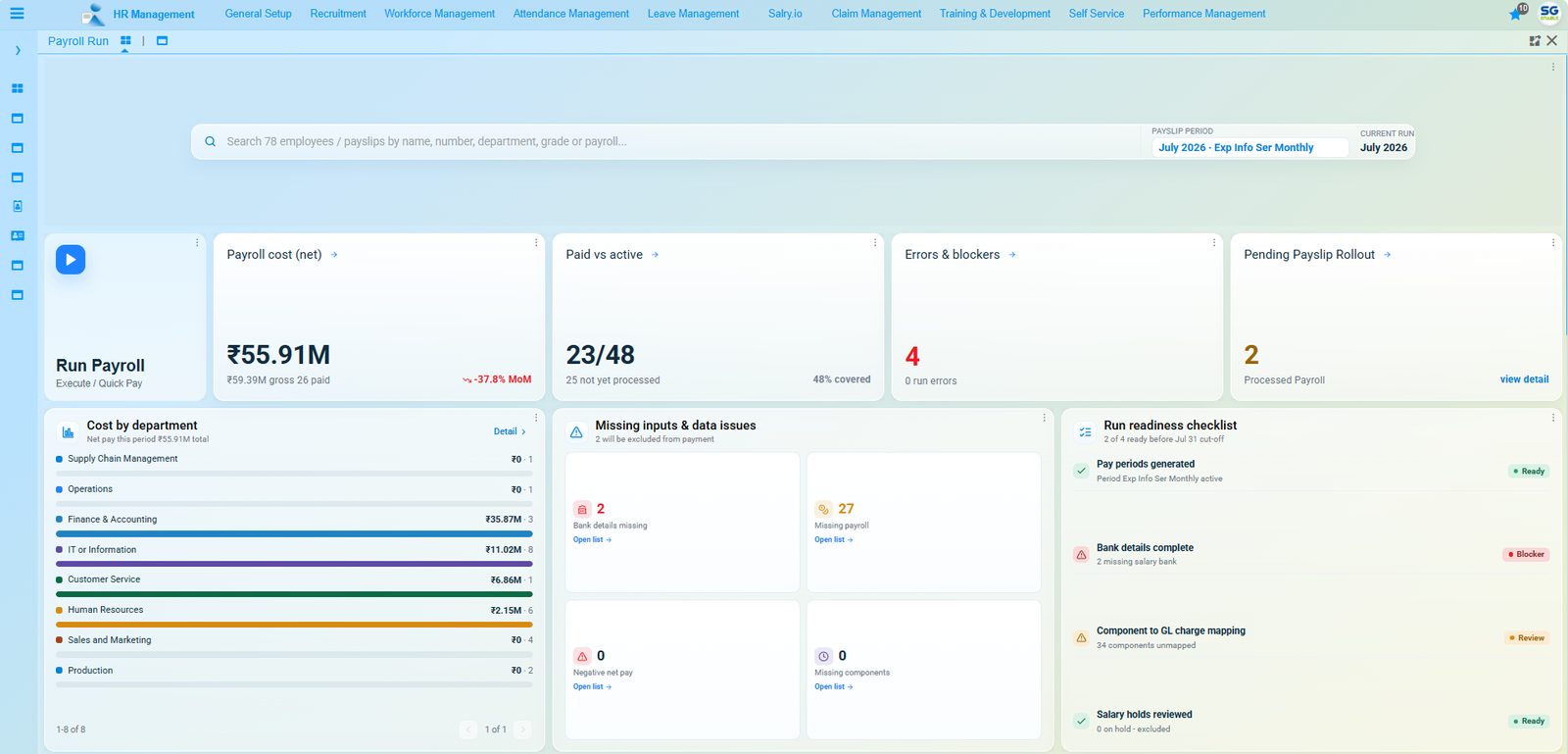This screenshot has height=754, width=1568.
Task: Open list for Missing payroll
Action: coord(833,540)
